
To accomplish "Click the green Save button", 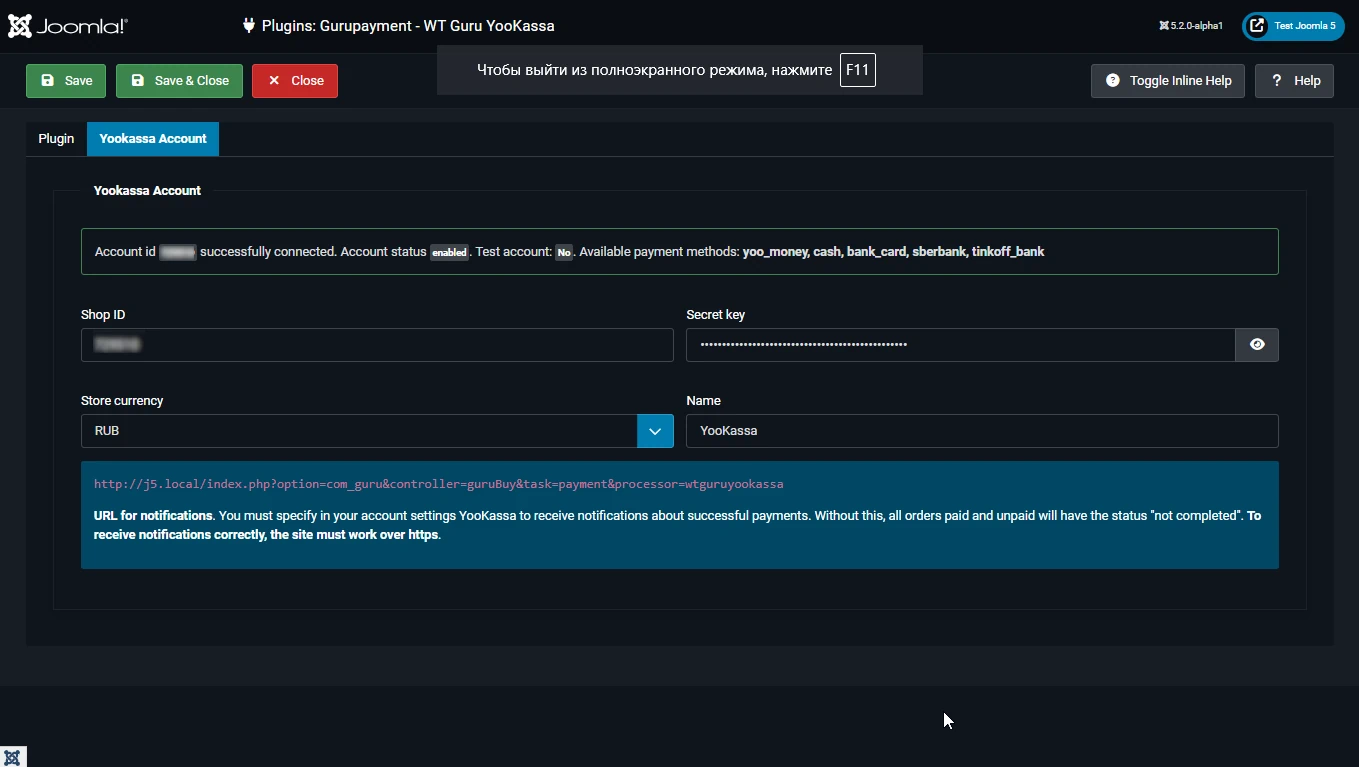I will coord(66,81).
